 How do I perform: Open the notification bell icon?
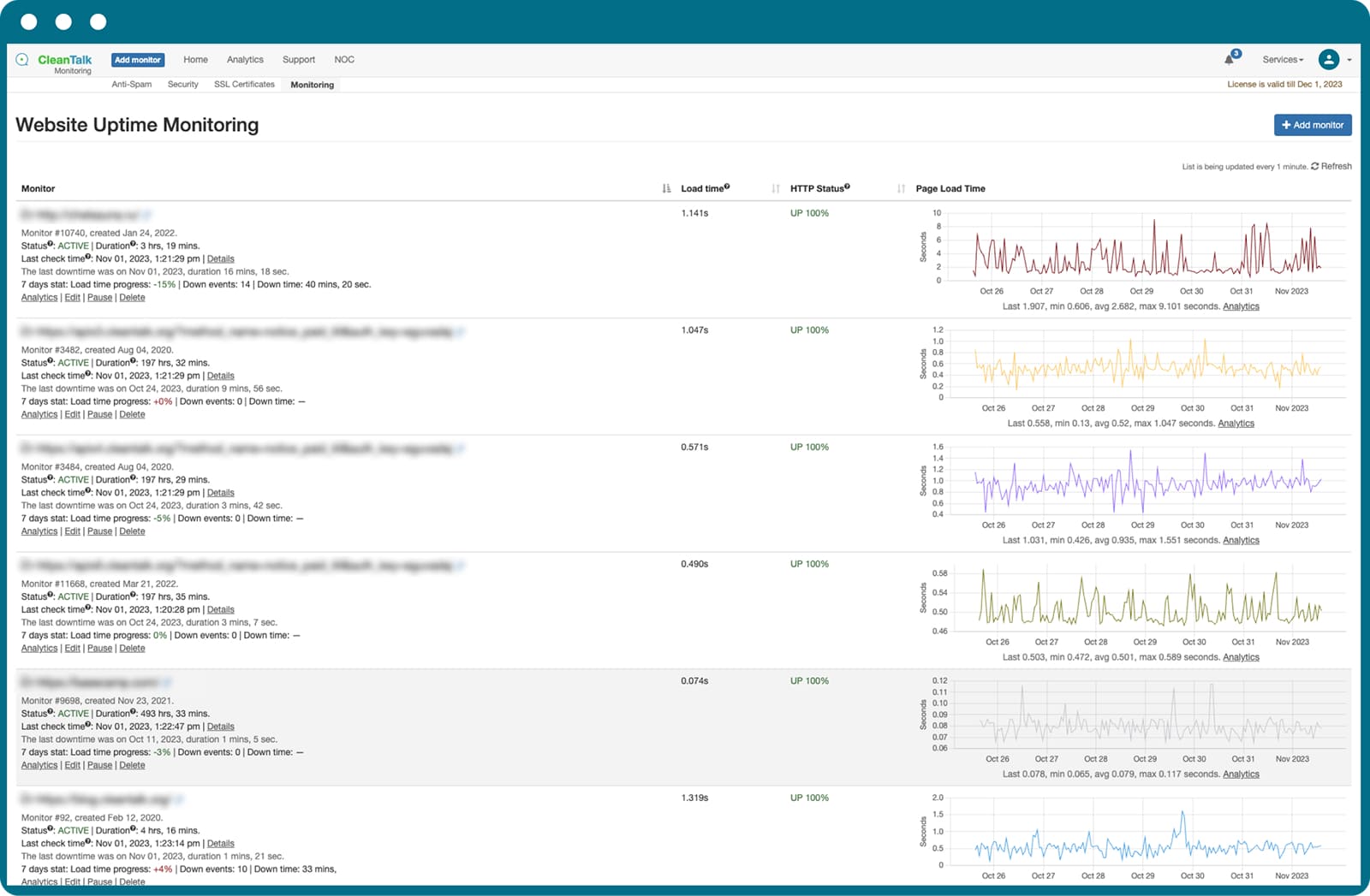1229,58
